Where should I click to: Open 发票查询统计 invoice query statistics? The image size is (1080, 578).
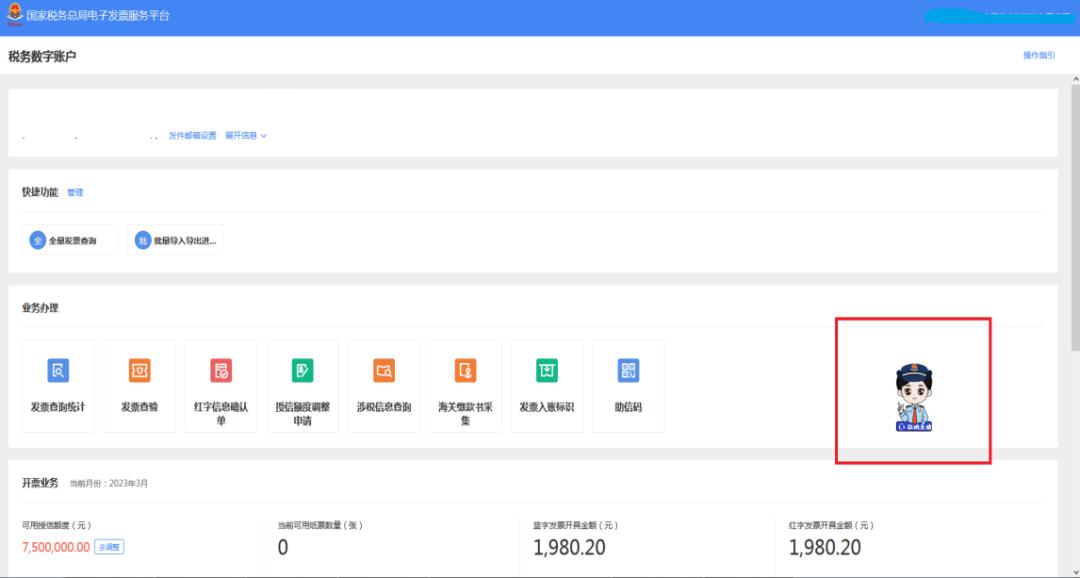click(x=58, y=372)
